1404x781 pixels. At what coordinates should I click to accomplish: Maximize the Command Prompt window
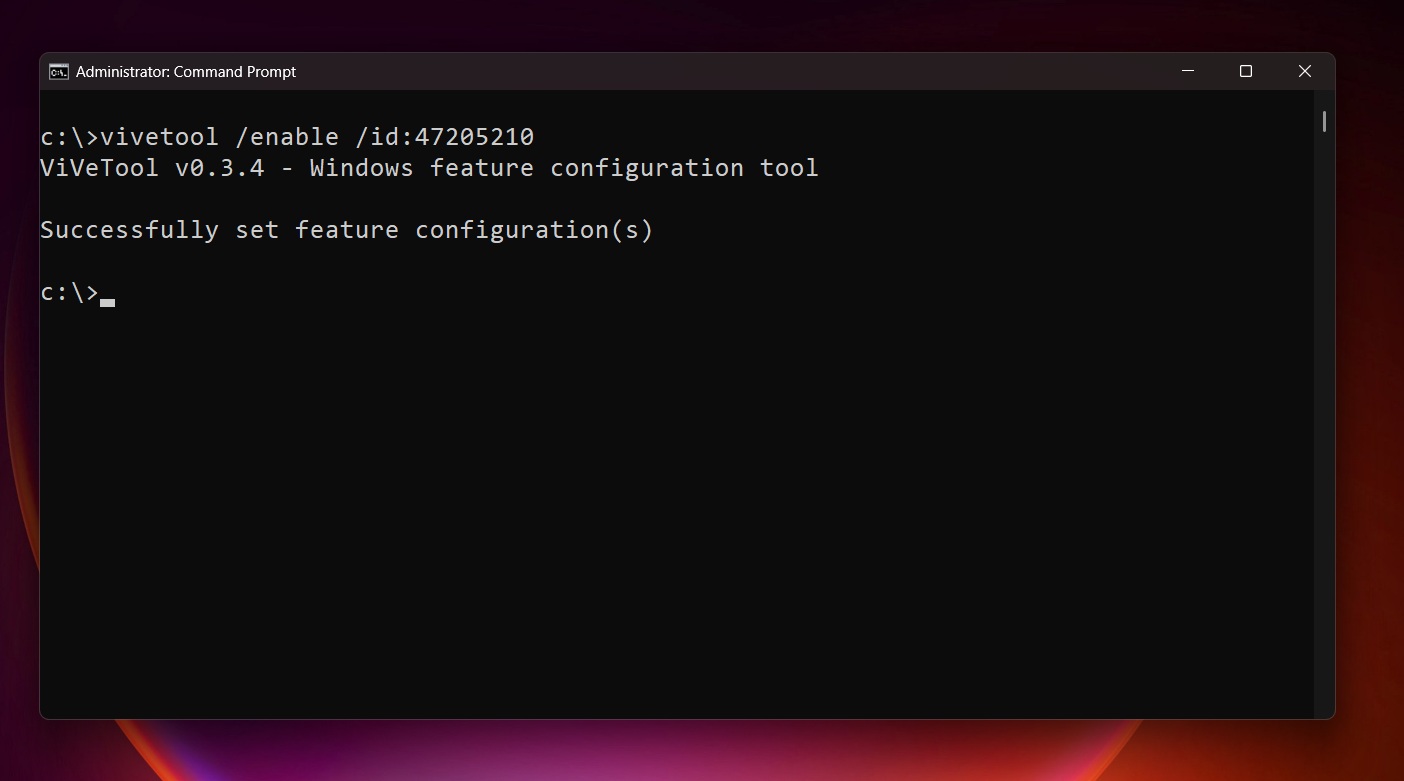1246,71
